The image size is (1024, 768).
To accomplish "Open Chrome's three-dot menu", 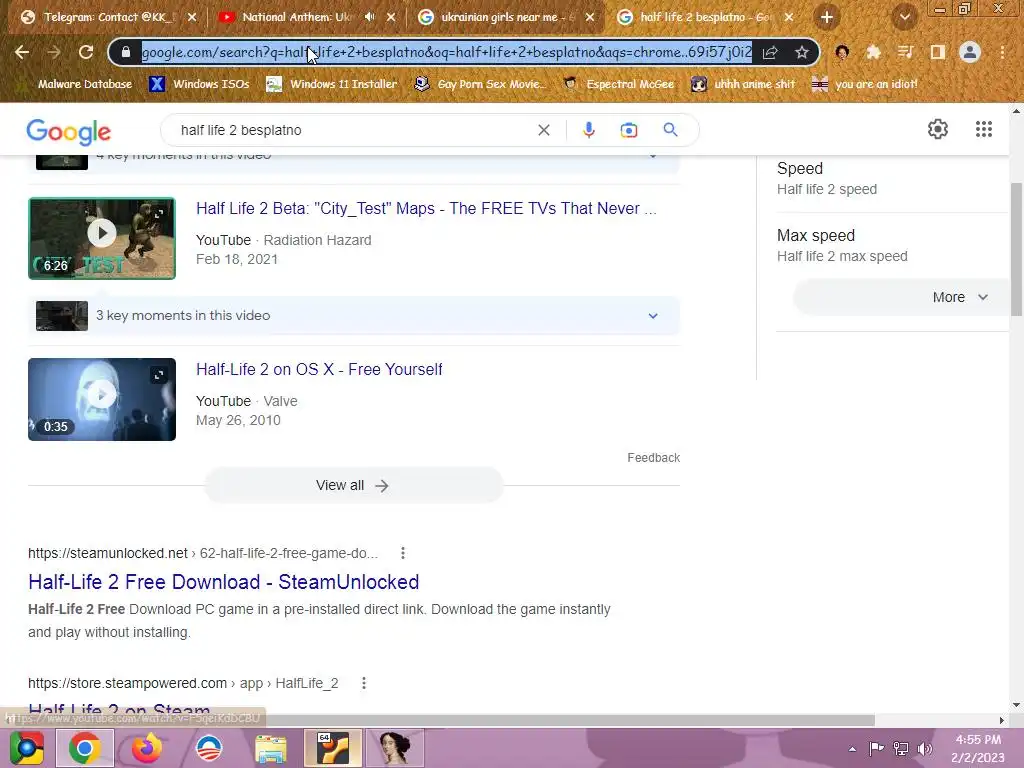I will (1002, 52).
